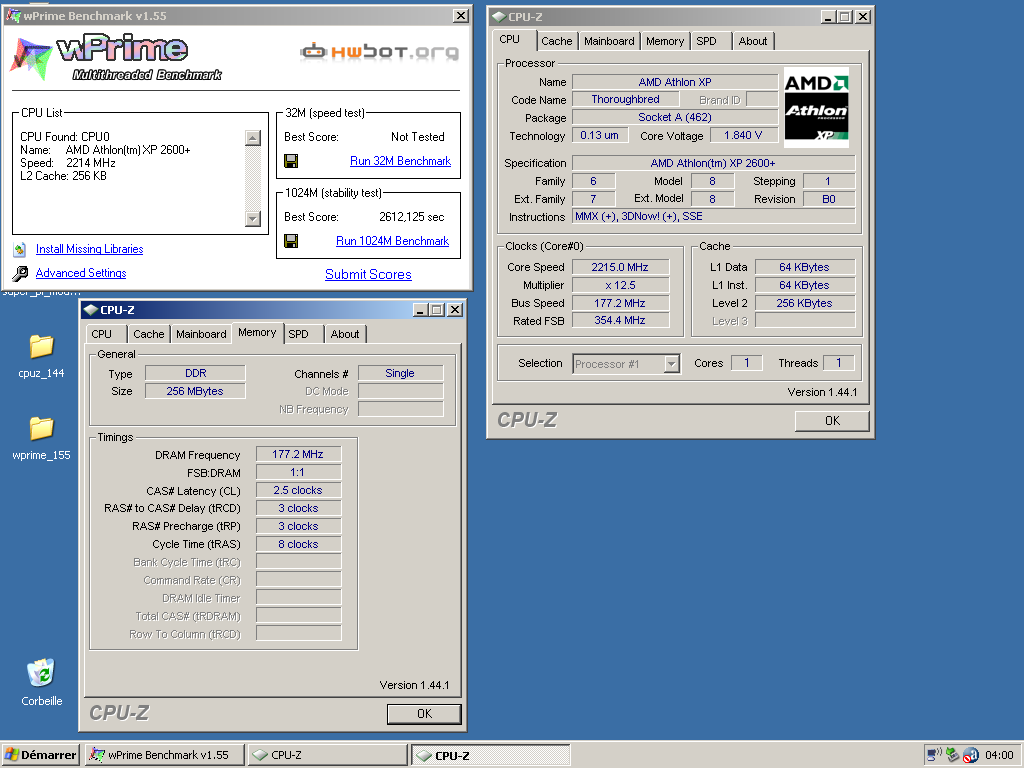Click the Specification AMD Athlon(tm) XP 2600+ field
This screenshot has height=768, width=1024.
[x=713, y=163]
